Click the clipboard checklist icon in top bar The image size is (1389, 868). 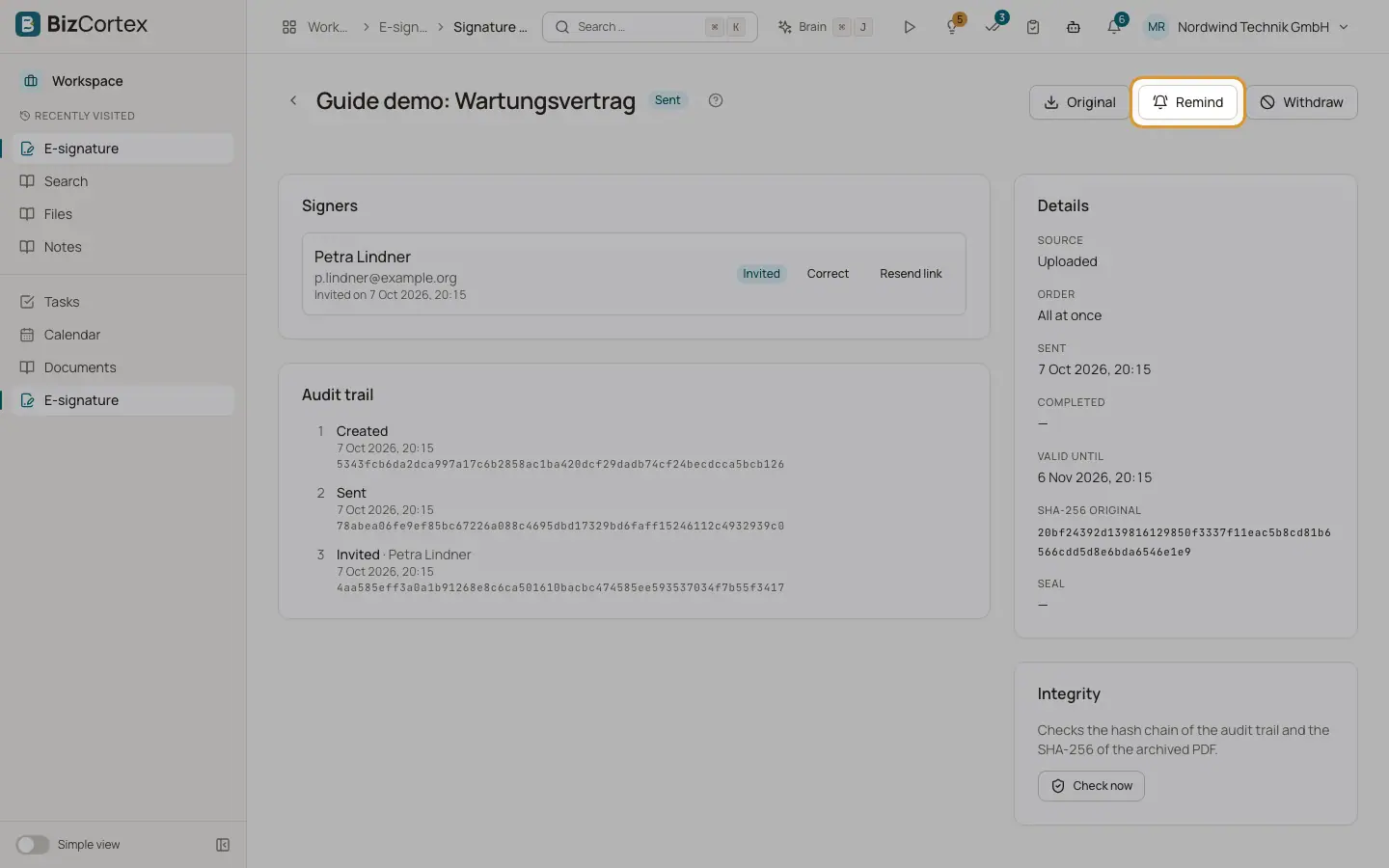(x=1033, y=27)
